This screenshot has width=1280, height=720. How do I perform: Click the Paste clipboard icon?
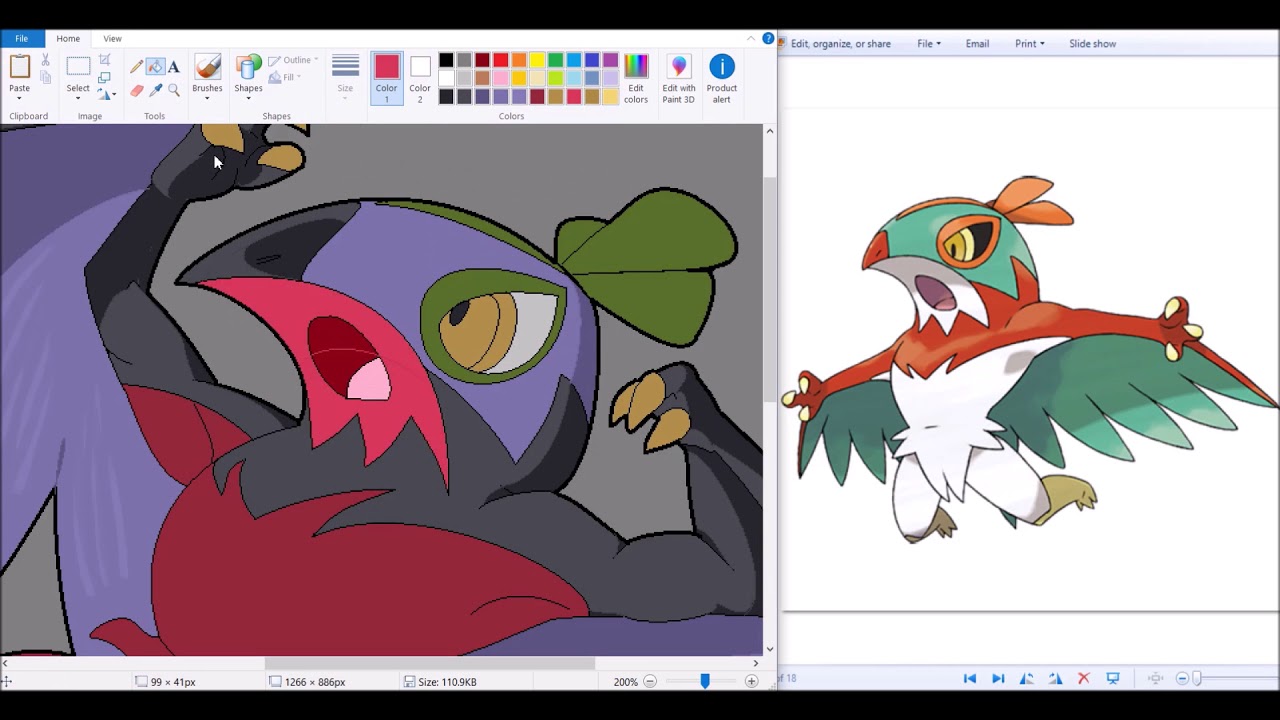[x=19, y=67]
